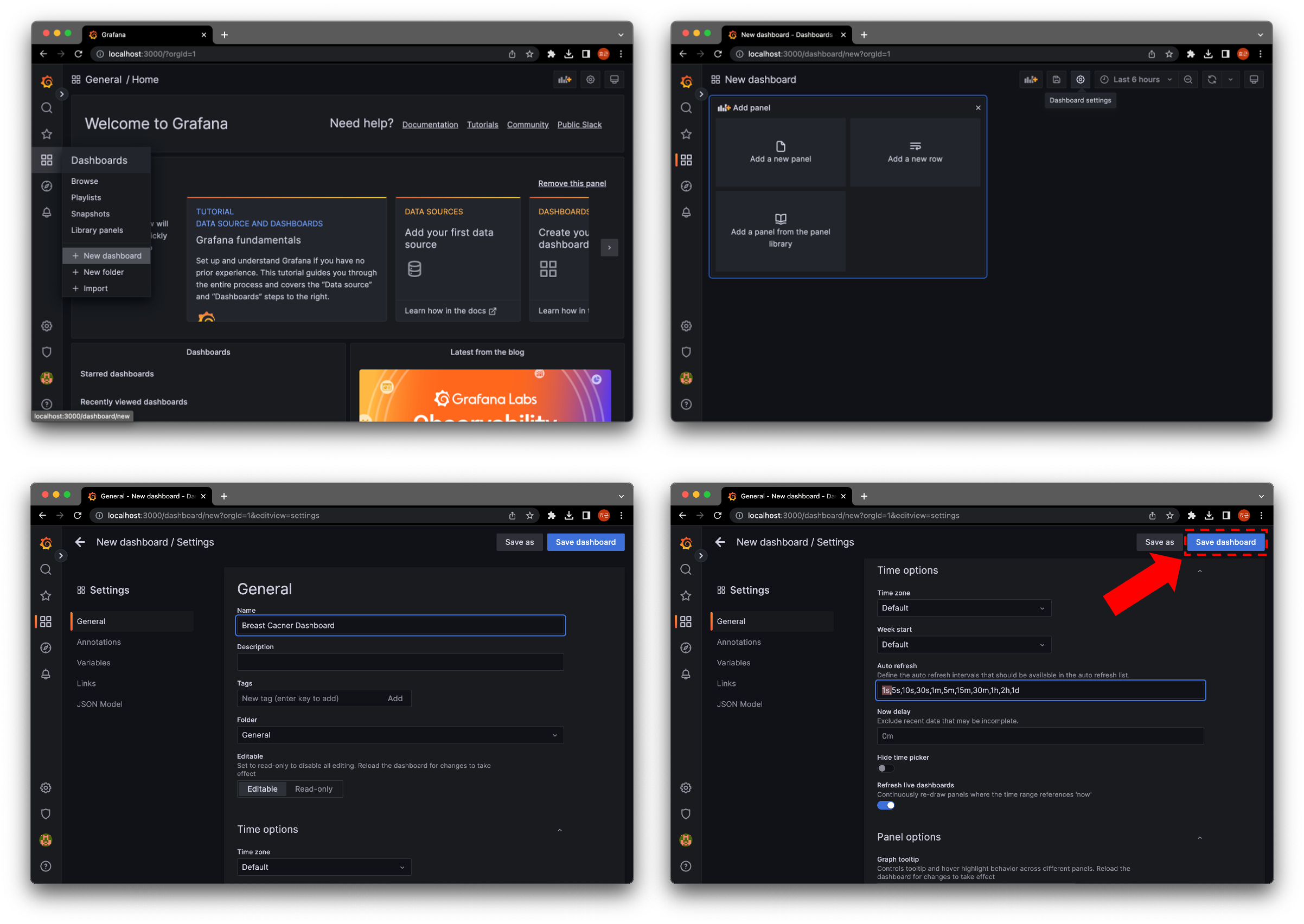Image resolution: width=1304 pixels, height=924 pixels.
Task: Click Add a new row card
Action: pyautogui.click(x=915, y=152)
